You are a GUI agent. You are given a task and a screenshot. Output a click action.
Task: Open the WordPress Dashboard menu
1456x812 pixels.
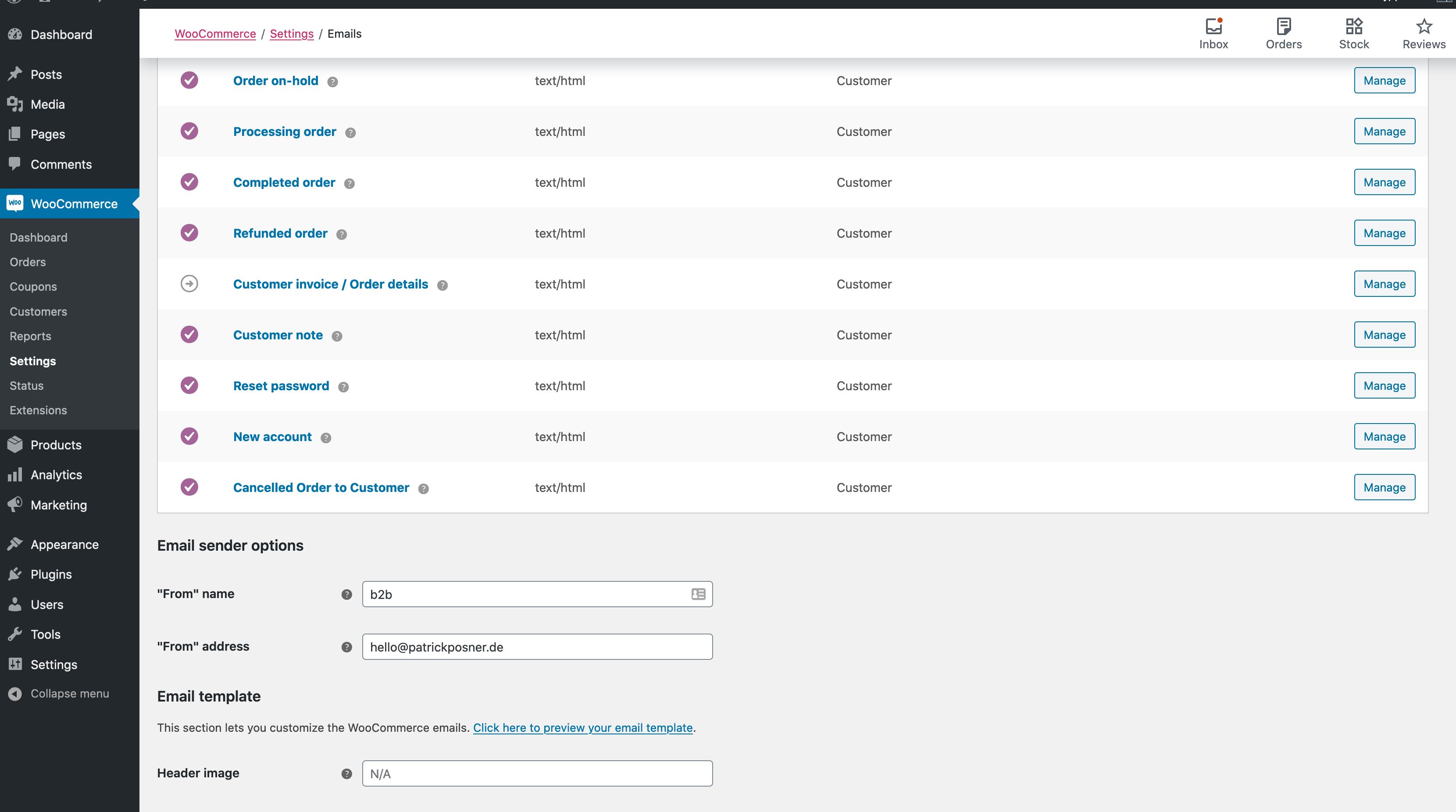point(70,35)
